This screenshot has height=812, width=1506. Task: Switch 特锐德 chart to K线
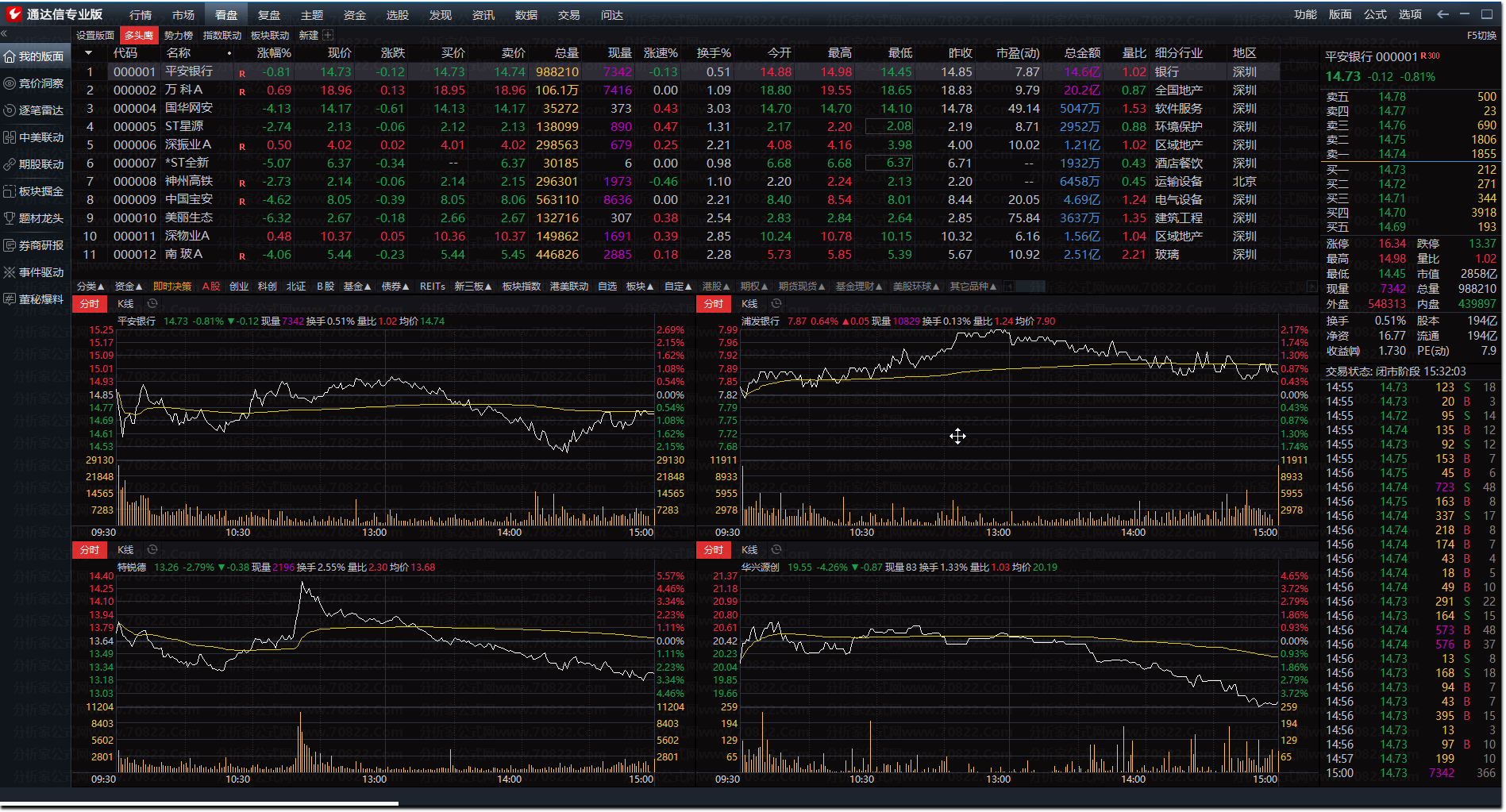(x=125, y=550)
